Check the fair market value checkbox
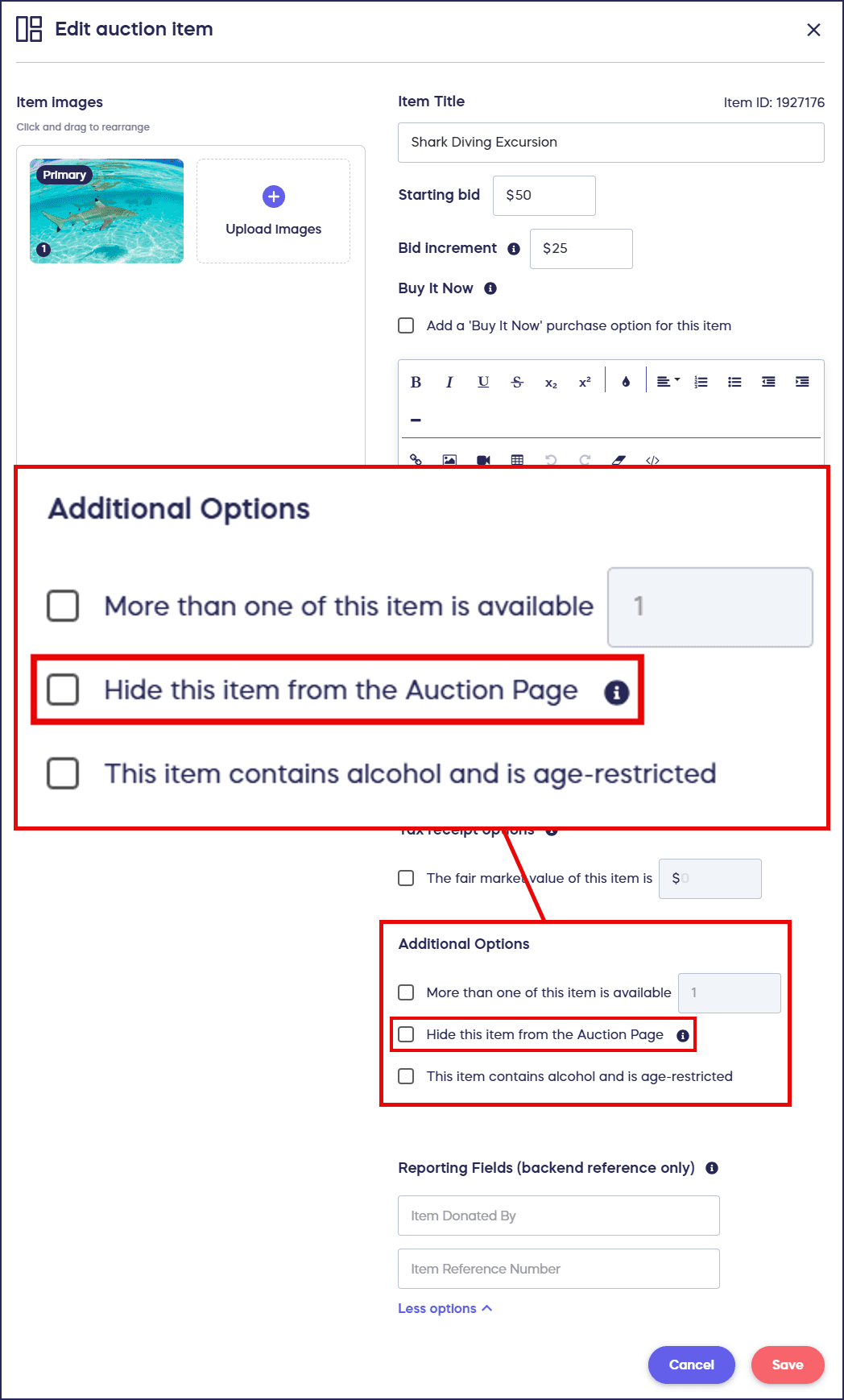 pyautogui.click(x=407, y=878)
